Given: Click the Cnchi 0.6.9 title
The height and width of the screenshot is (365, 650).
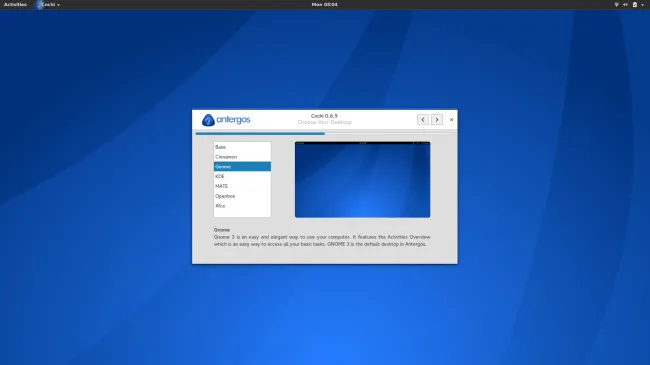Looking at the screenshot, I should (324, 116).
